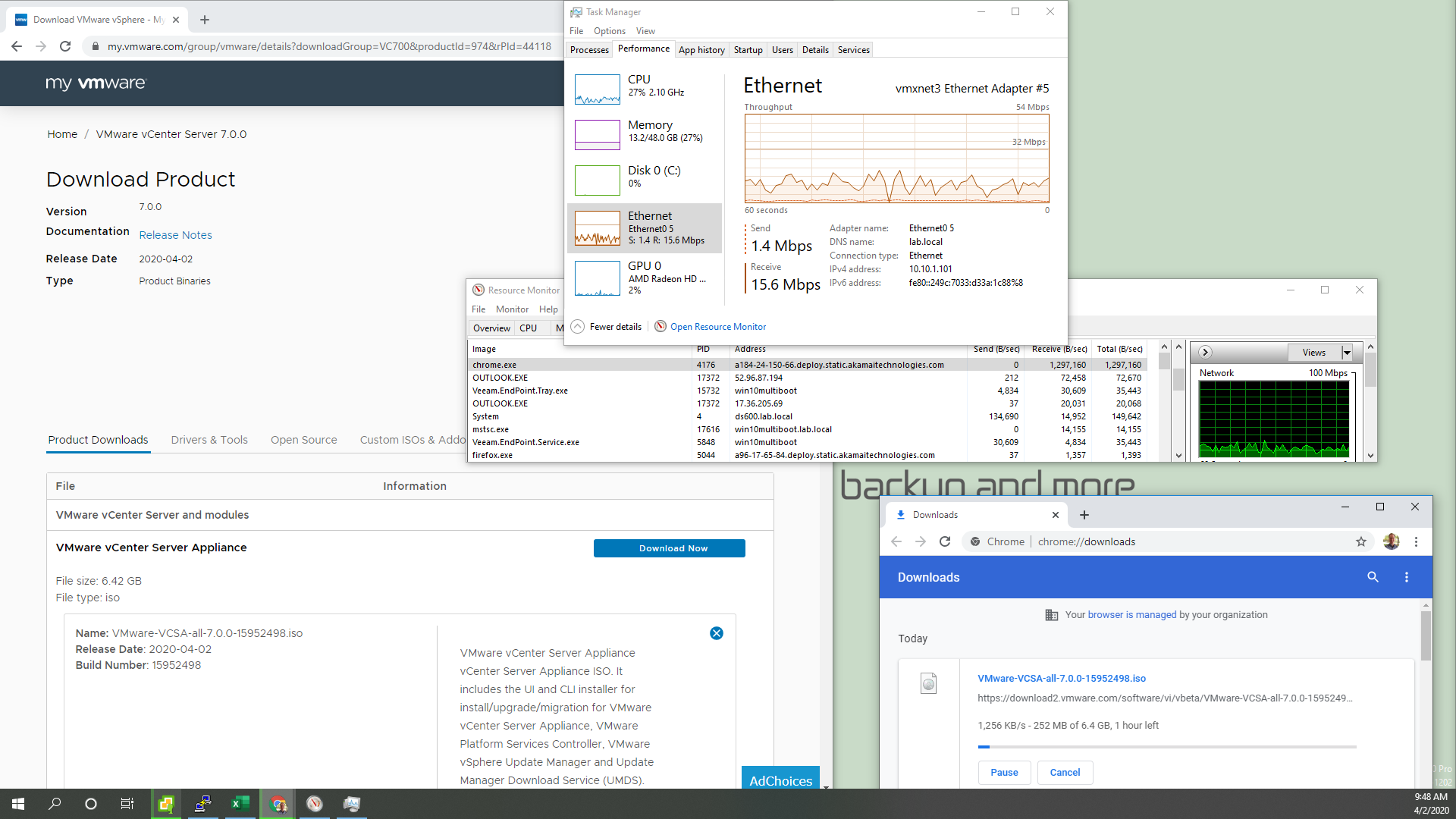Image resolution: width=1456 pixels, height=819 pixels.
Task: Click the ISO file icon in downloads
Action: (928, 683)
